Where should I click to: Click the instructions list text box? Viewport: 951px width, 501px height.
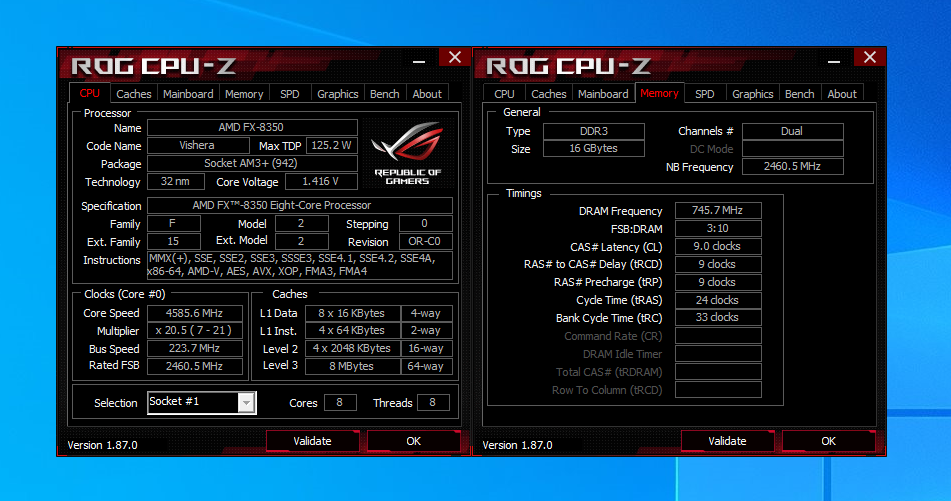coord(300,266)
